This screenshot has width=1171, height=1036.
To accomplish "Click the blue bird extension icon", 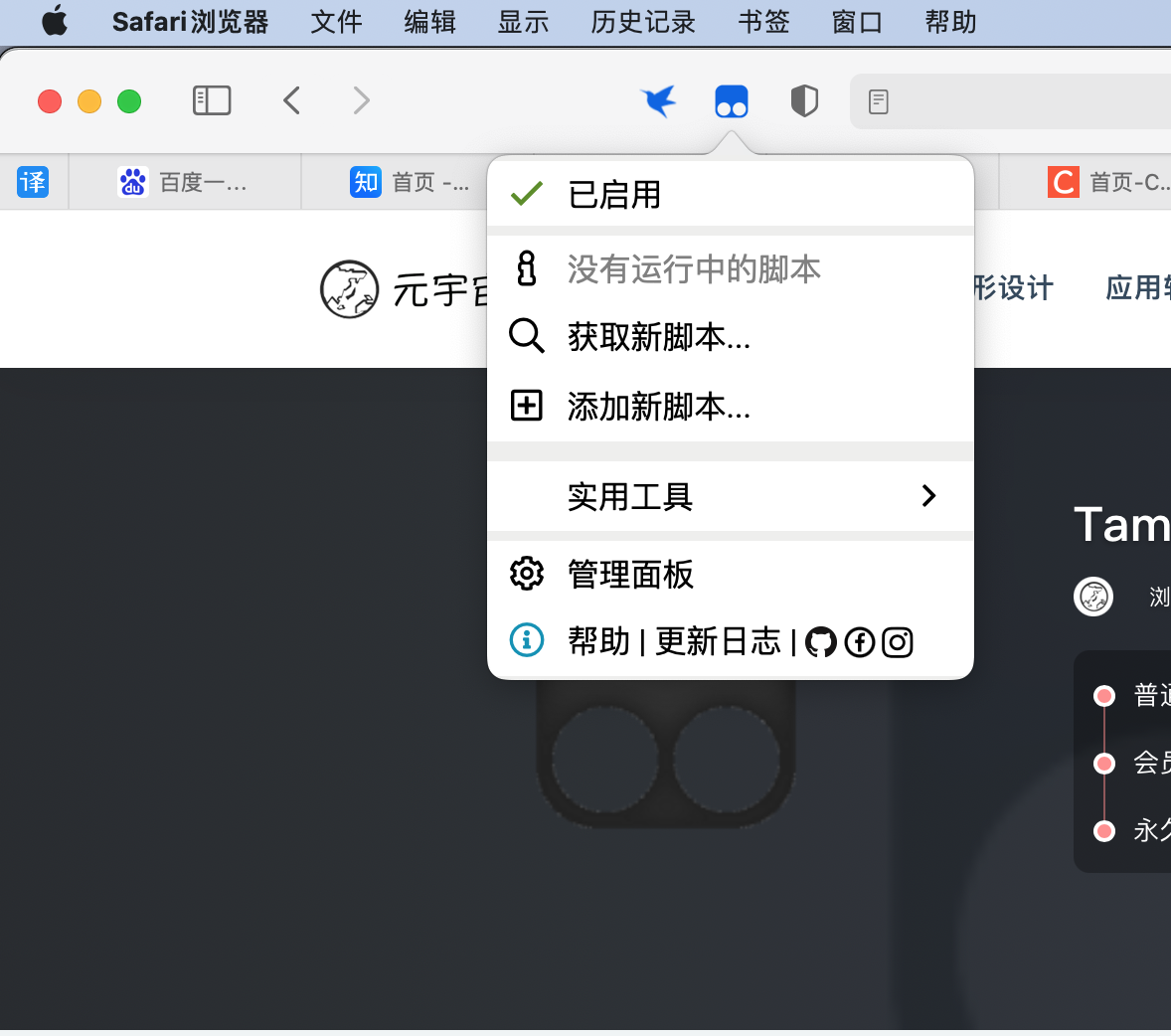I will coord(659,101).
